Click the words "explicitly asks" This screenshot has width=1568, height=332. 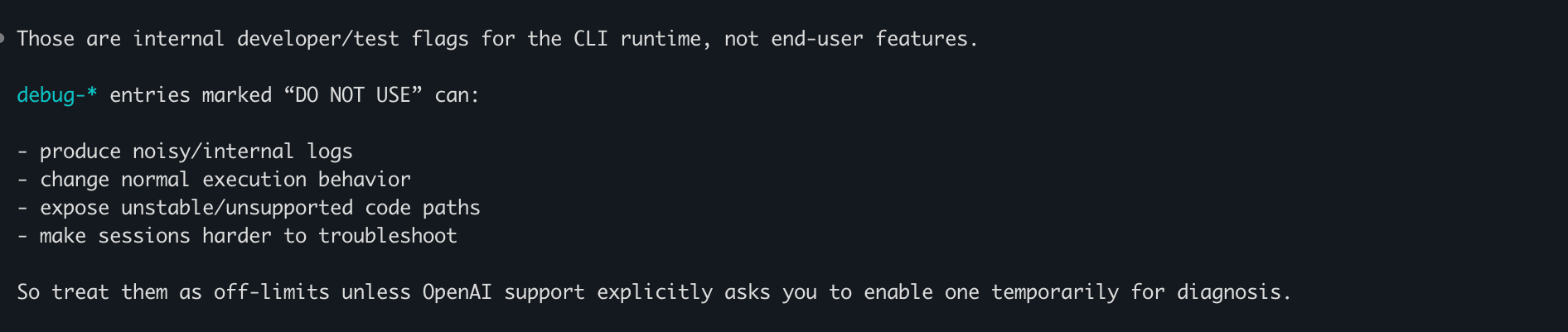click(683, 292)
